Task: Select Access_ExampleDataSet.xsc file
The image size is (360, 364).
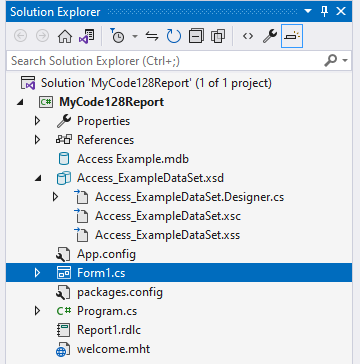Action: [x=168, y=216]
